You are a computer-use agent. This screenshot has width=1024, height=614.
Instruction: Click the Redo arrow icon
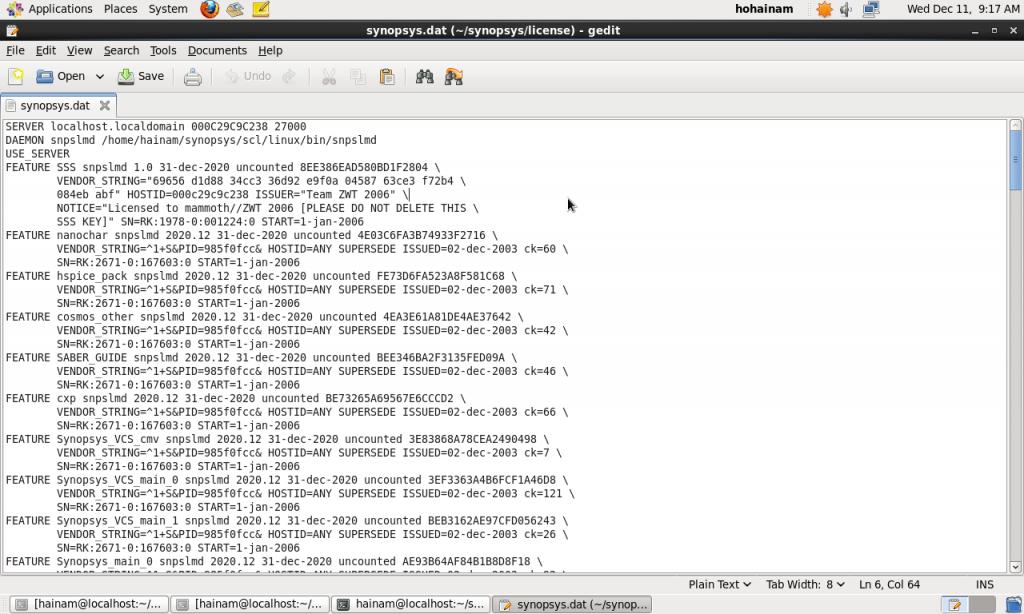tap(289, 76)
